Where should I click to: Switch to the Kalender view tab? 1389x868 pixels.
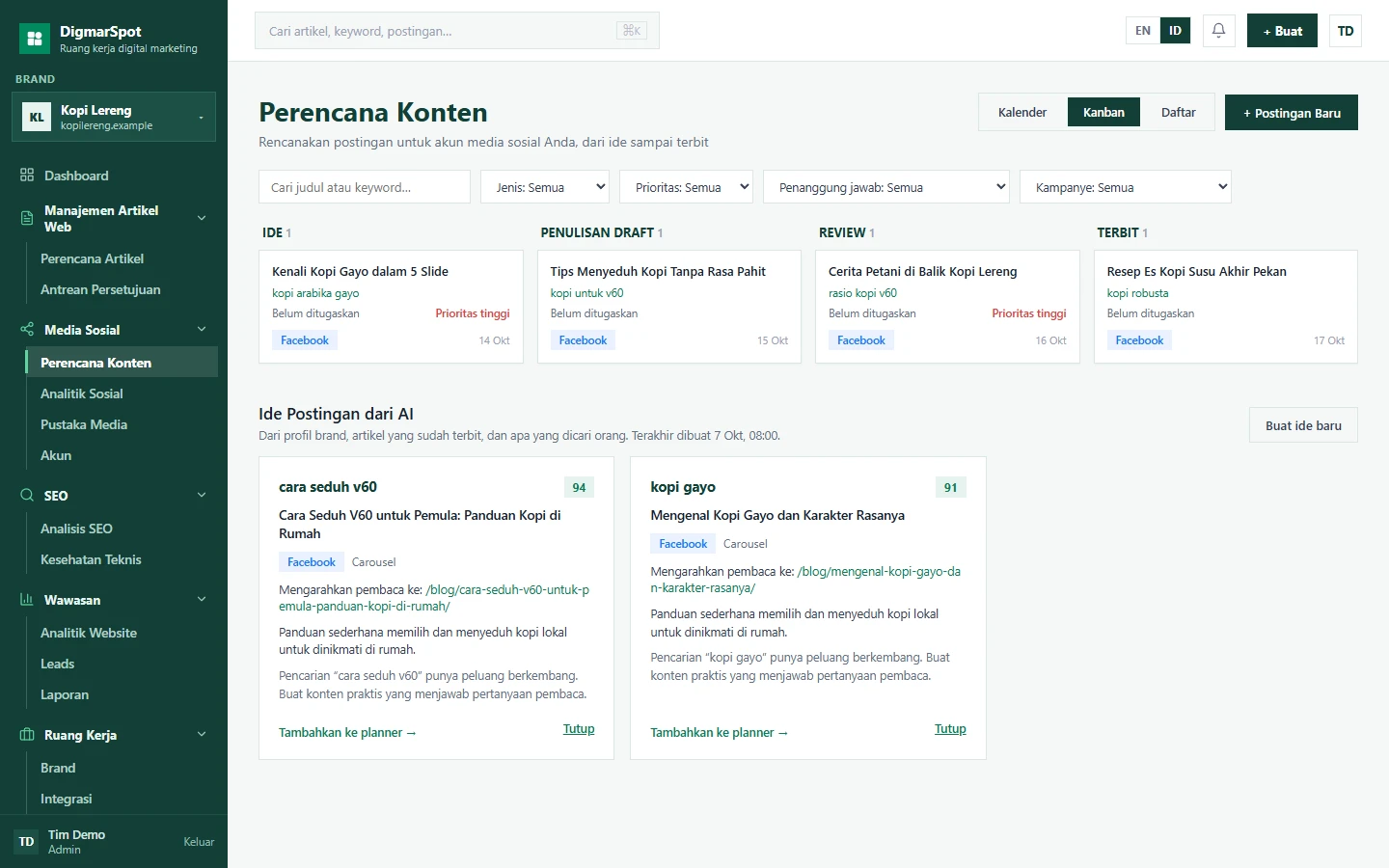(1022, 112)
